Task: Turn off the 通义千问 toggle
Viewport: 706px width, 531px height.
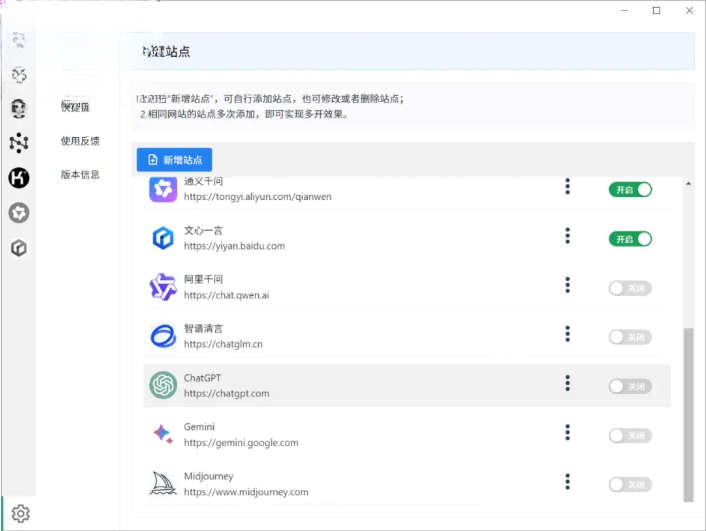Action: pyautogui.click(x=630, y=190)
